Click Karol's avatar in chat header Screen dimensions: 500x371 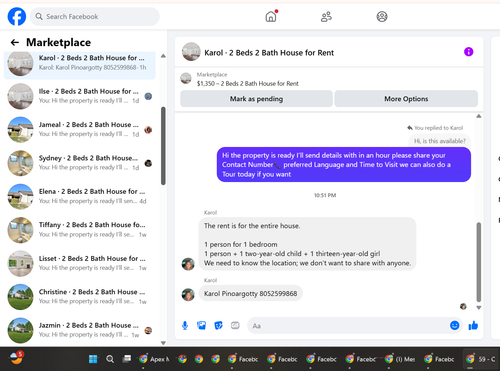[x=191, y=52]
